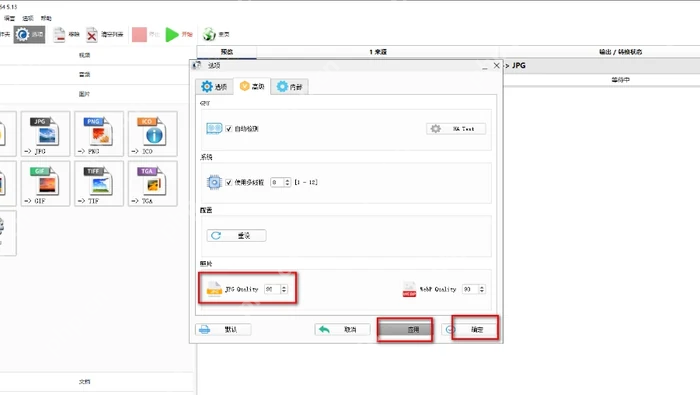
Task: Click the thread count spinner arrows
Action: coord(287,182)
